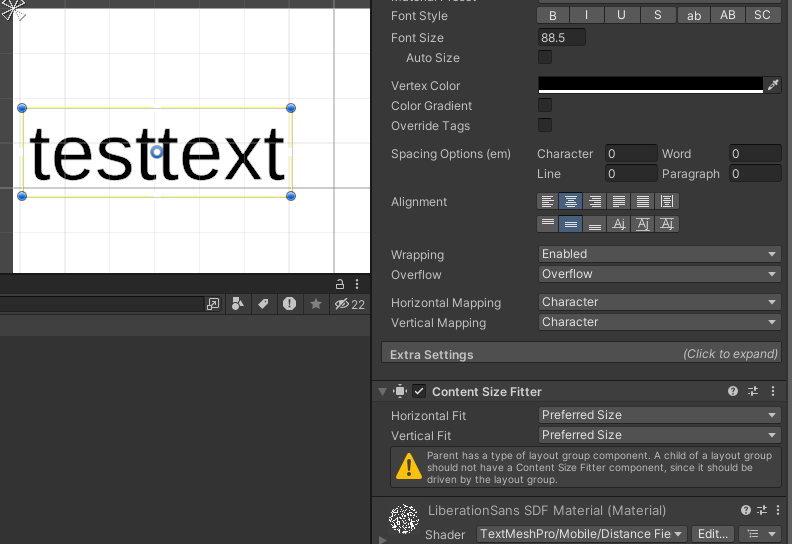The image size is (792, 544).
Task: Toggle the panel lock icon
Action: [340, 284]
